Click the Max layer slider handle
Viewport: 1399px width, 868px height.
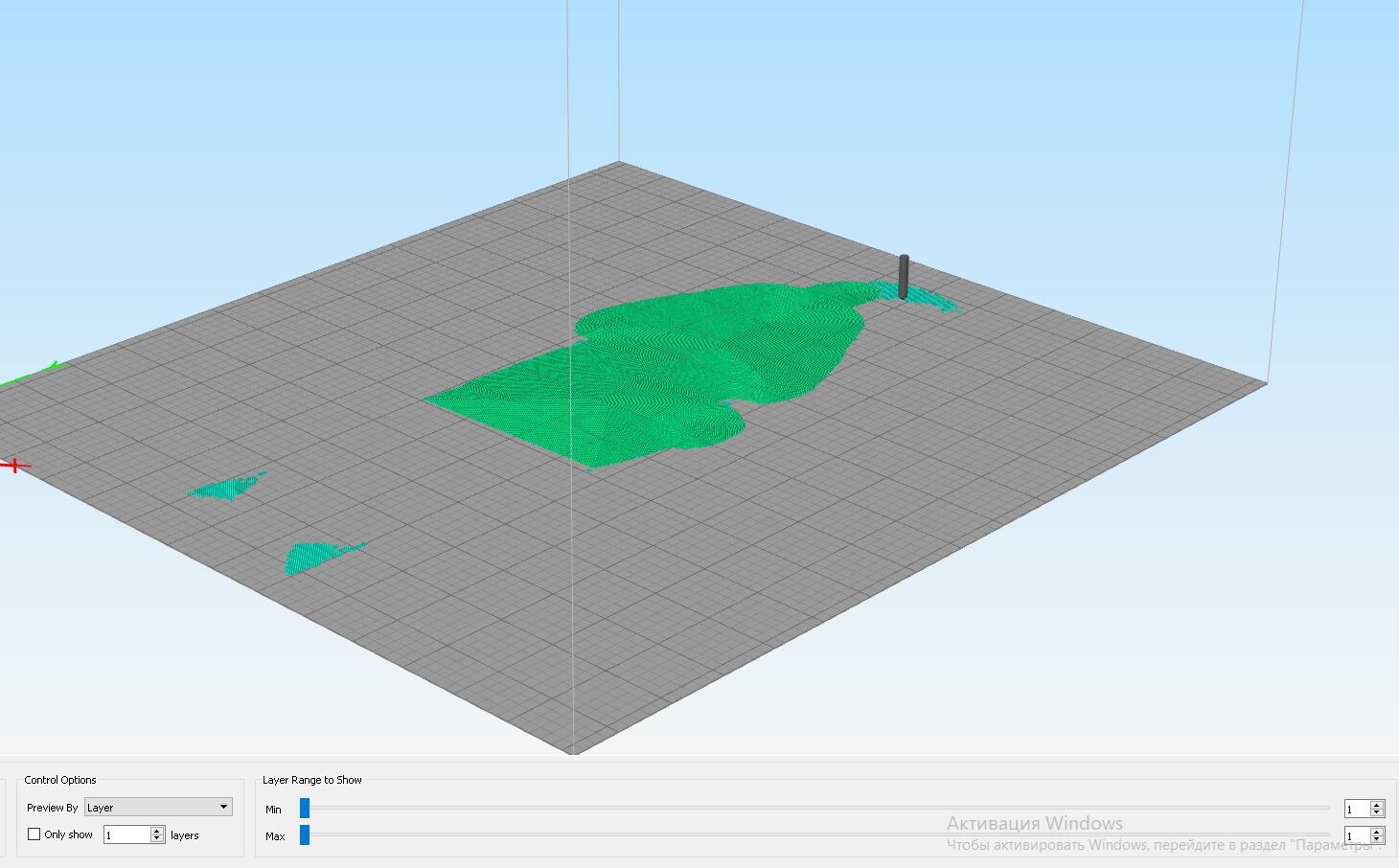[x=305, y=835]
